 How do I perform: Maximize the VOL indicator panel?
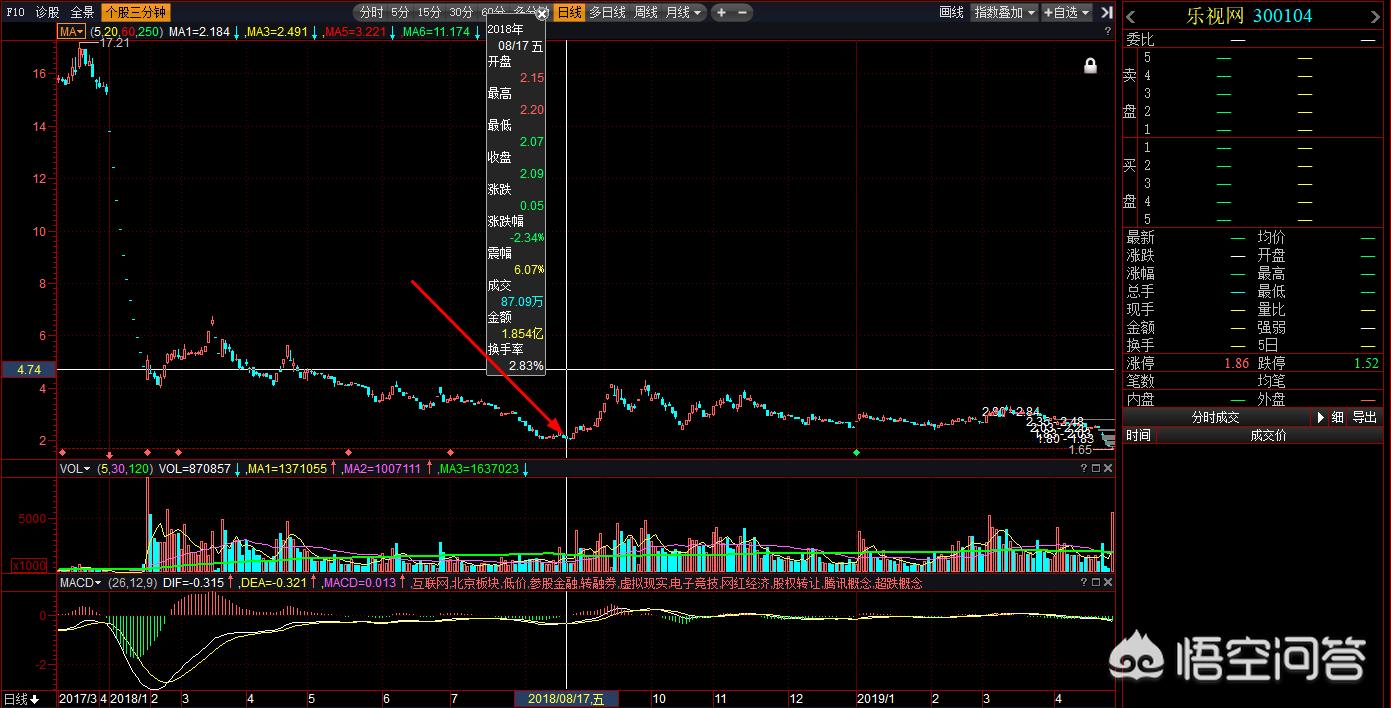click(1094, 468)
